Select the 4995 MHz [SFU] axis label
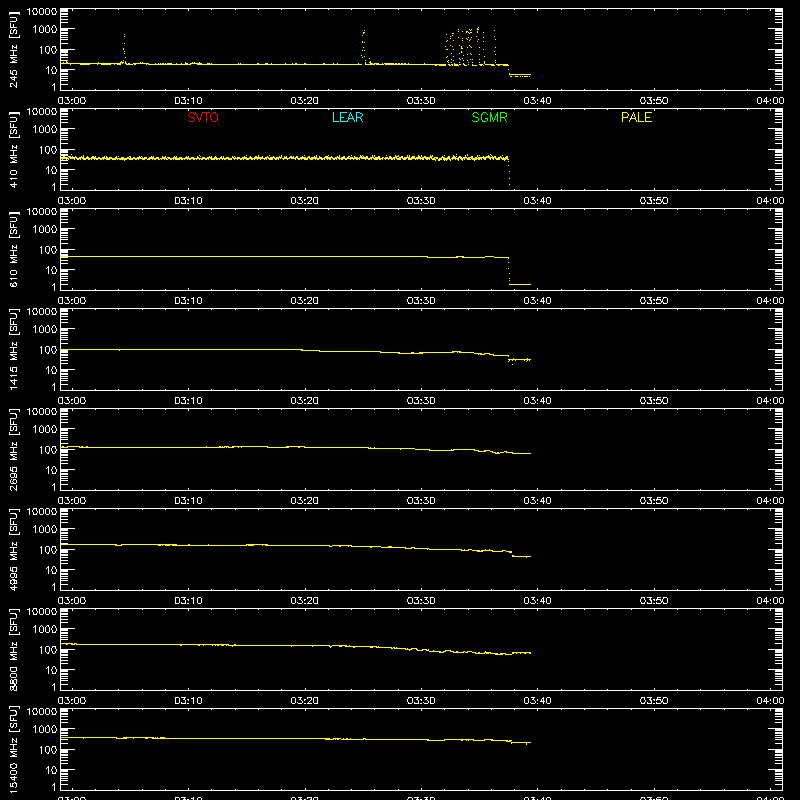This screenshot has height=800, width=800. pyautogui.click(x=14, y=549)
